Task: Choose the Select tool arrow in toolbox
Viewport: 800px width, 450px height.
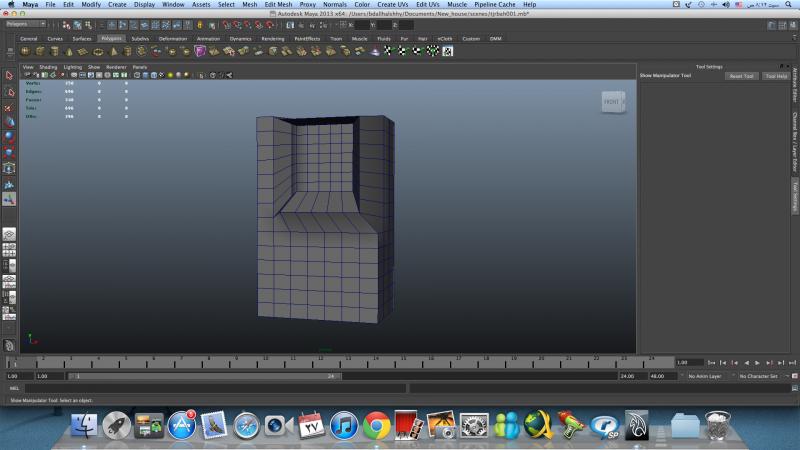Action: click(9, 75)
